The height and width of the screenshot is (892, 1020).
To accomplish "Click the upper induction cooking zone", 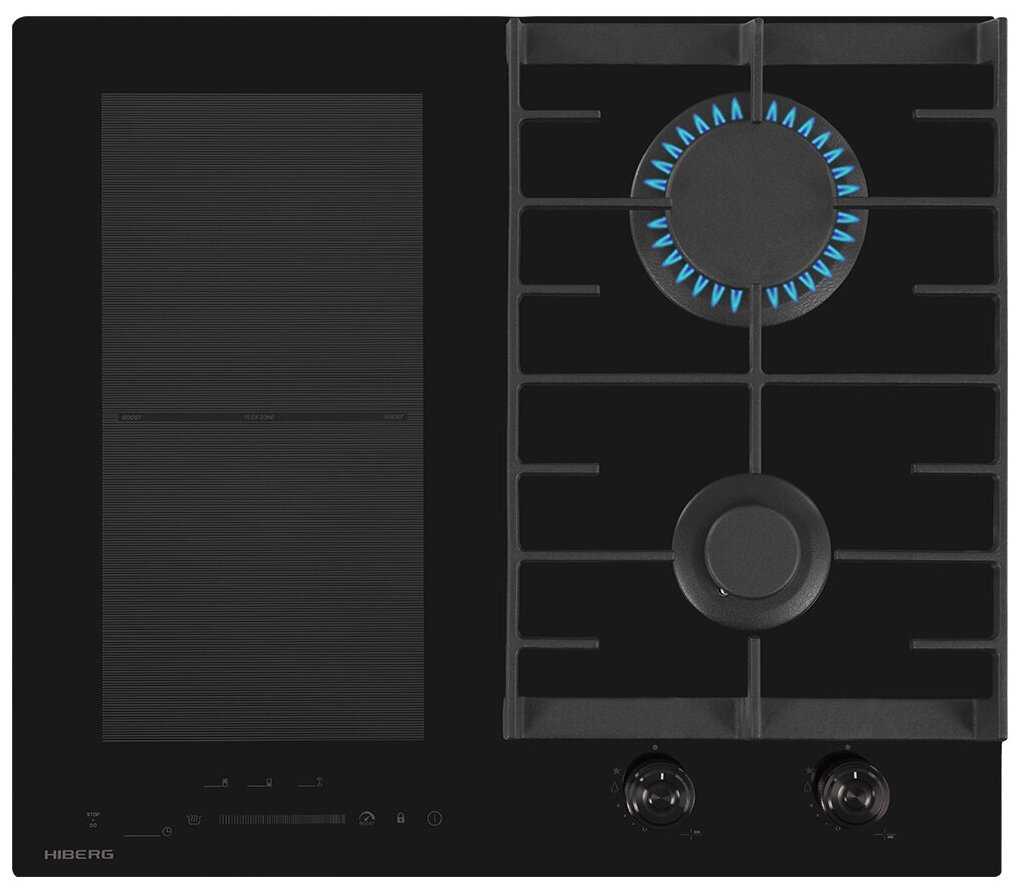I will click(262, 250).
